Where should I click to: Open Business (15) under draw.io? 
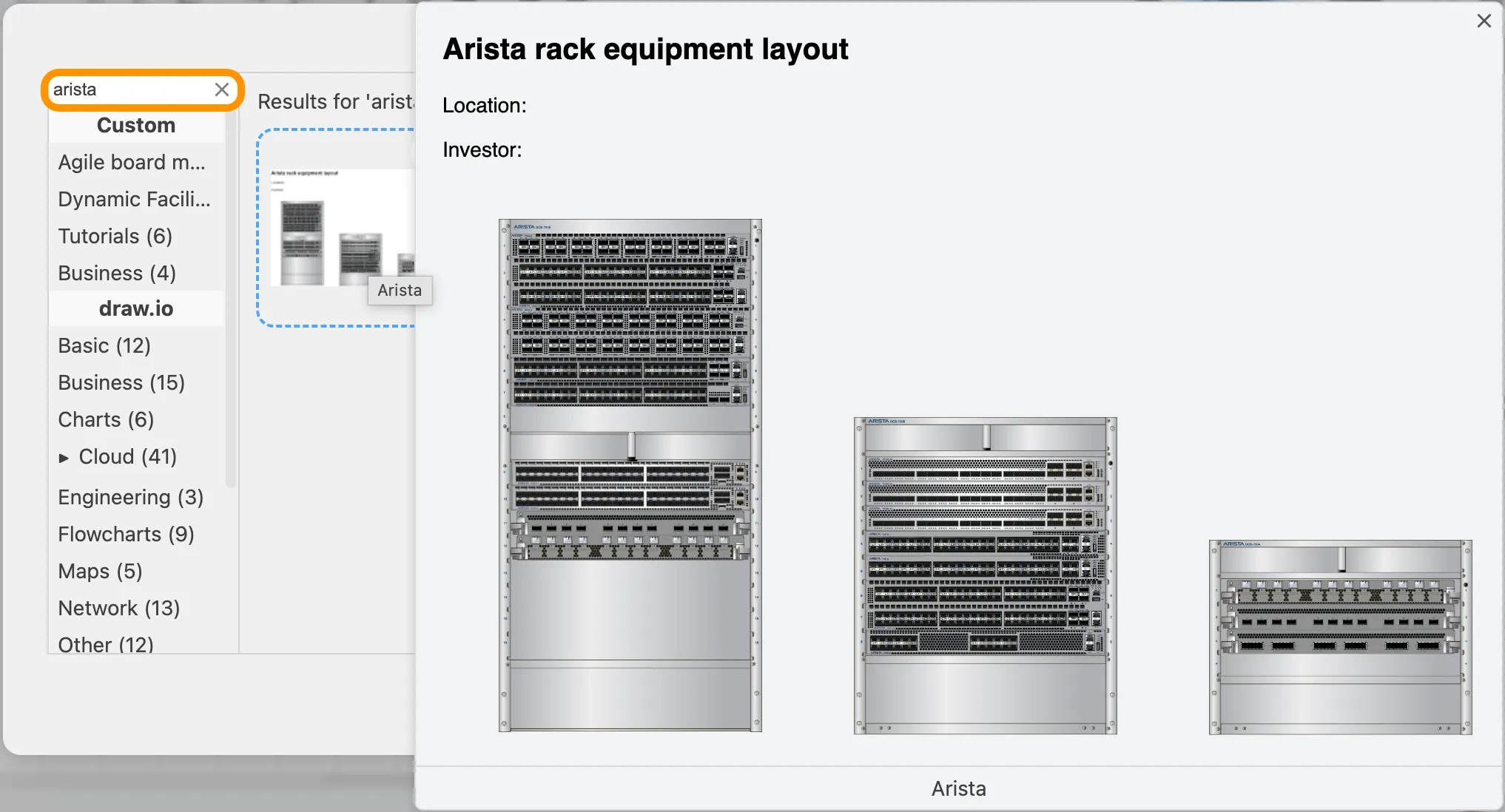point(136,382)
